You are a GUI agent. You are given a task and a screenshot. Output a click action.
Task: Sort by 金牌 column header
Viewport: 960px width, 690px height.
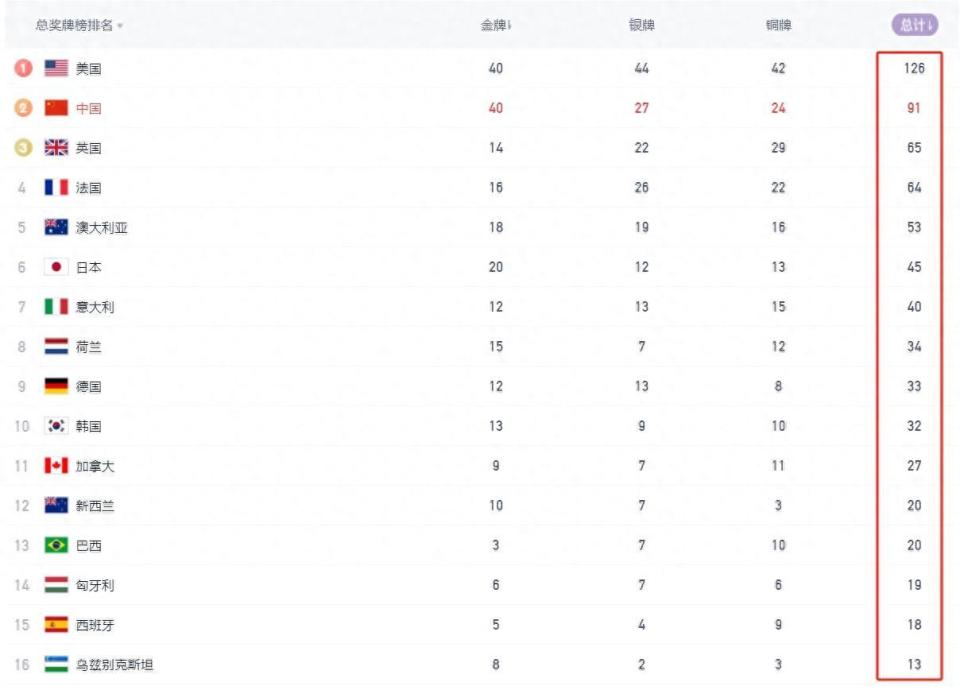(x=496, y=25)
